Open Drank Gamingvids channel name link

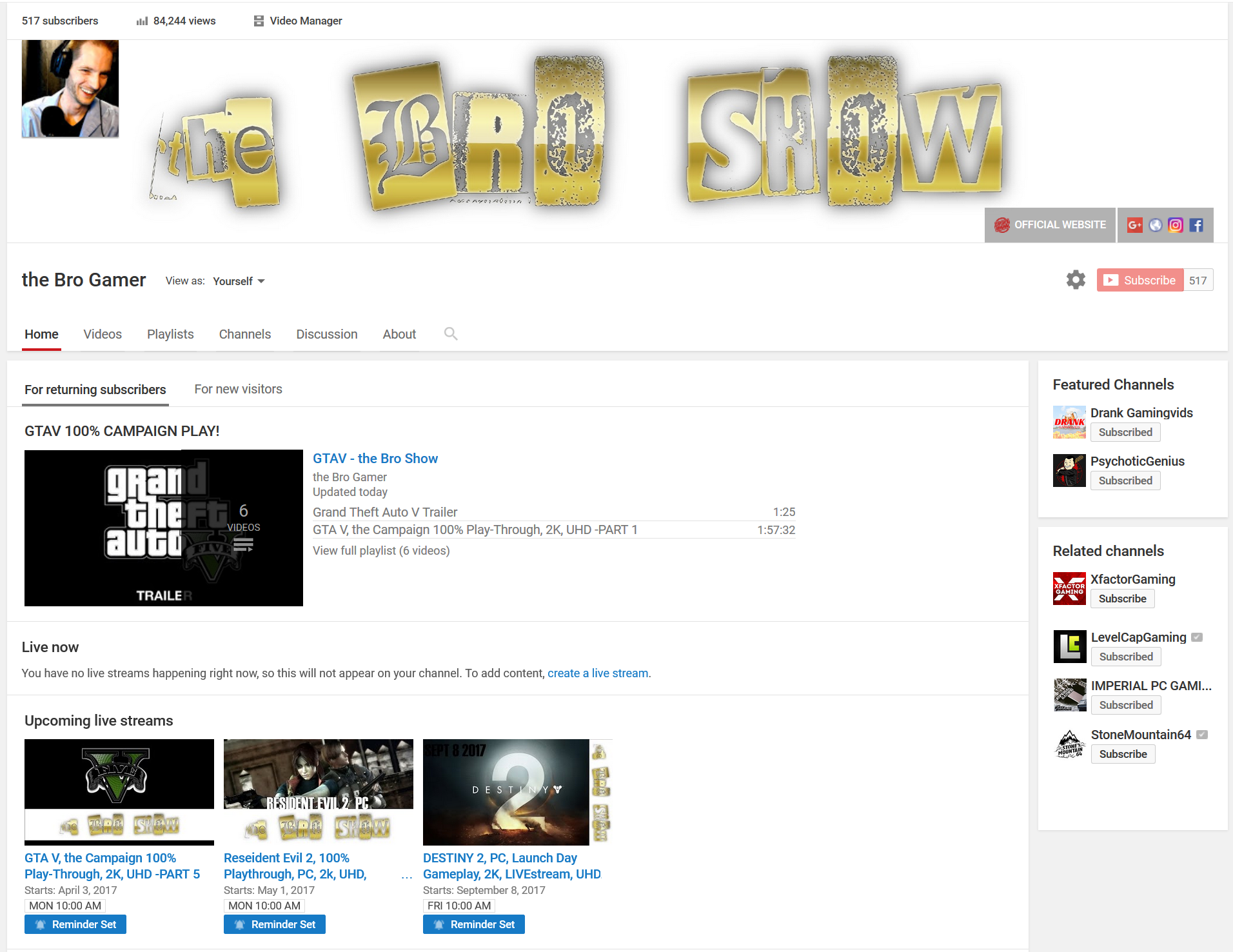click(1141, 413)
